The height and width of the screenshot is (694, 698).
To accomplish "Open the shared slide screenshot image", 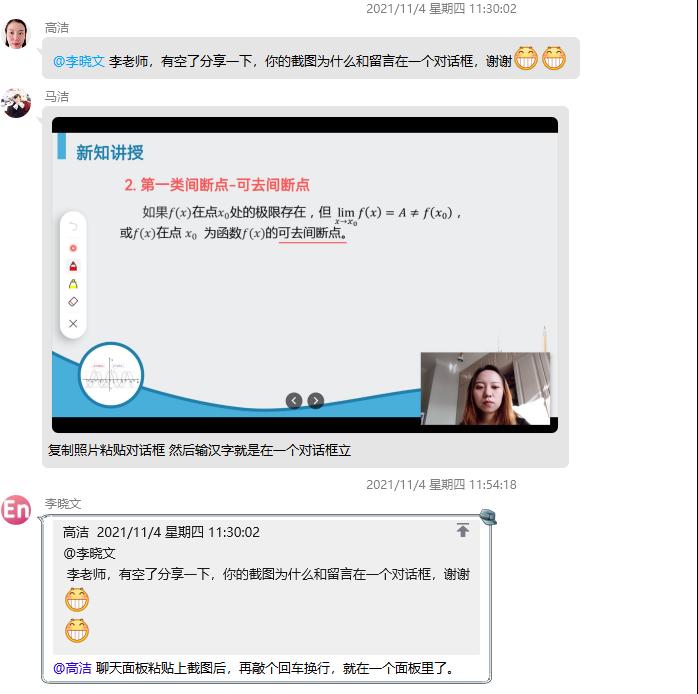I will click(x=305, y=275).
